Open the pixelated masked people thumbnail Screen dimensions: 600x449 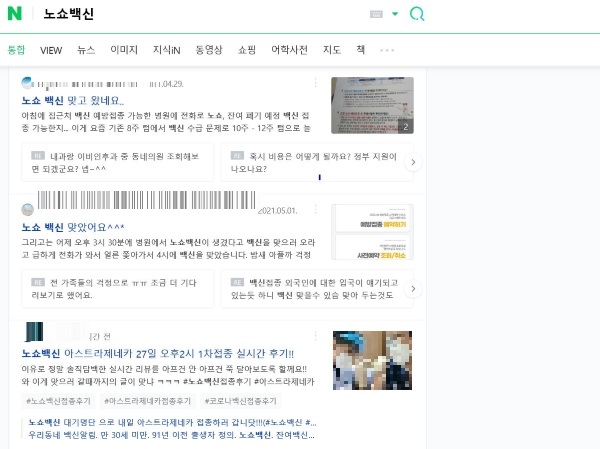click(372, 361)
